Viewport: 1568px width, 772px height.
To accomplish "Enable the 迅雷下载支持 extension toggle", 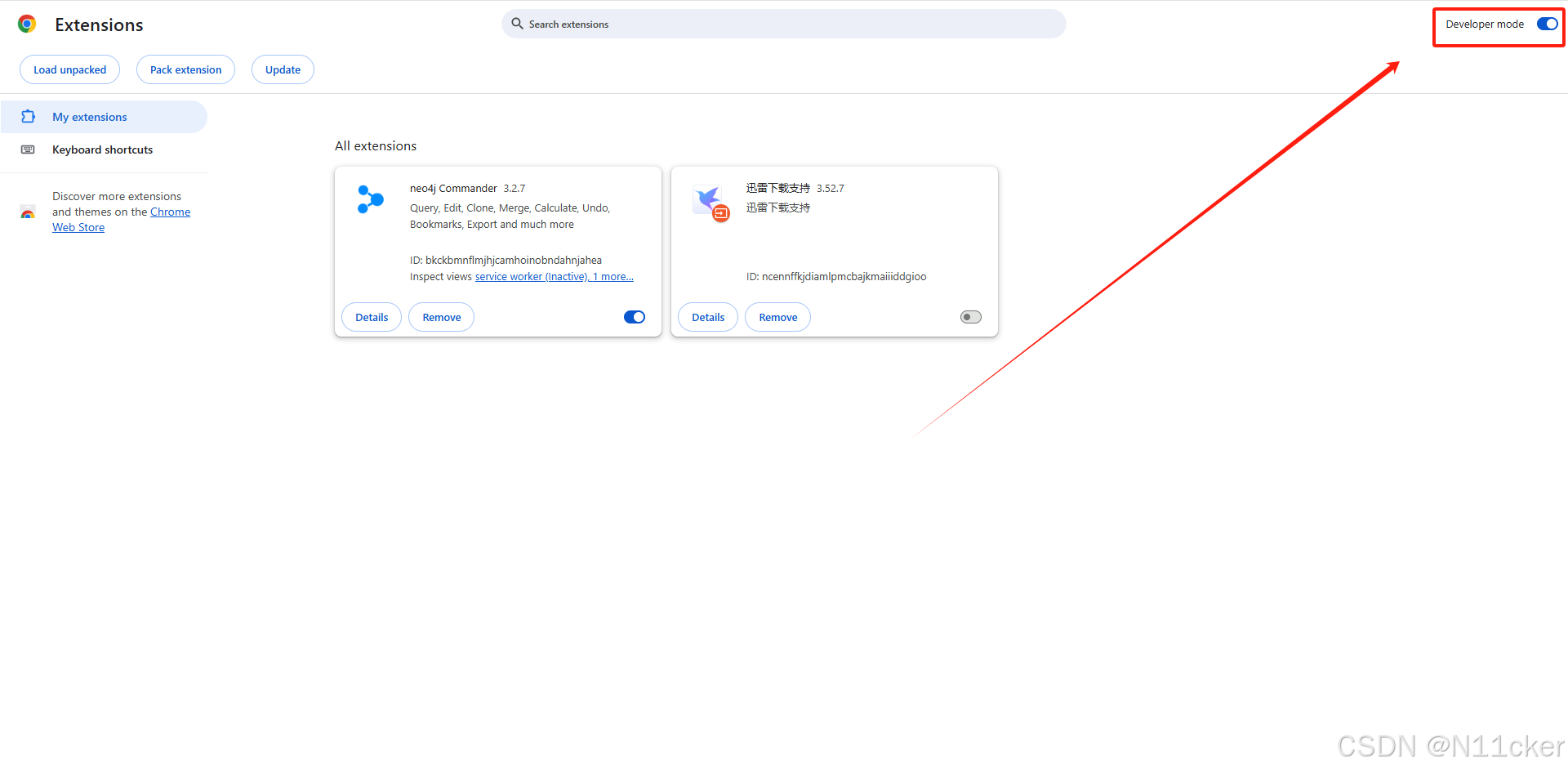I will pyautogui.click(x=971, y=317).
